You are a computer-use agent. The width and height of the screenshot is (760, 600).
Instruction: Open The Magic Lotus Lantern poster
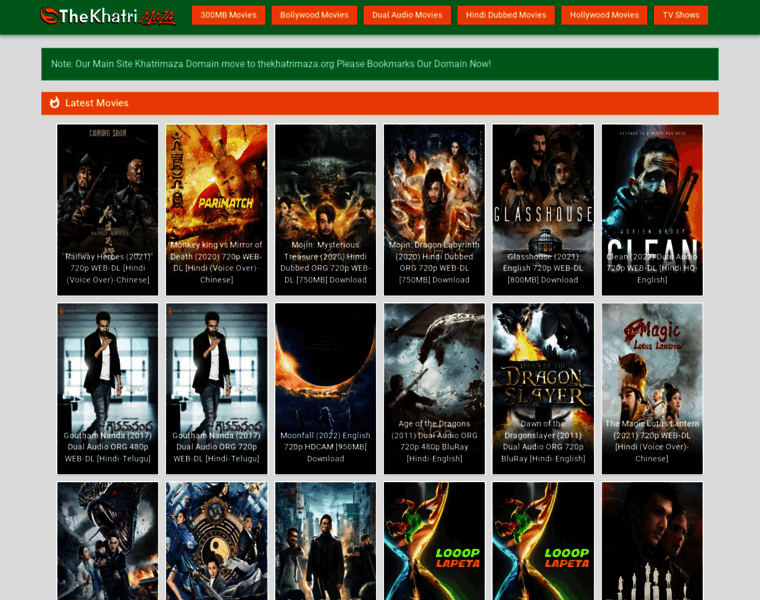[x=652, y=389]
